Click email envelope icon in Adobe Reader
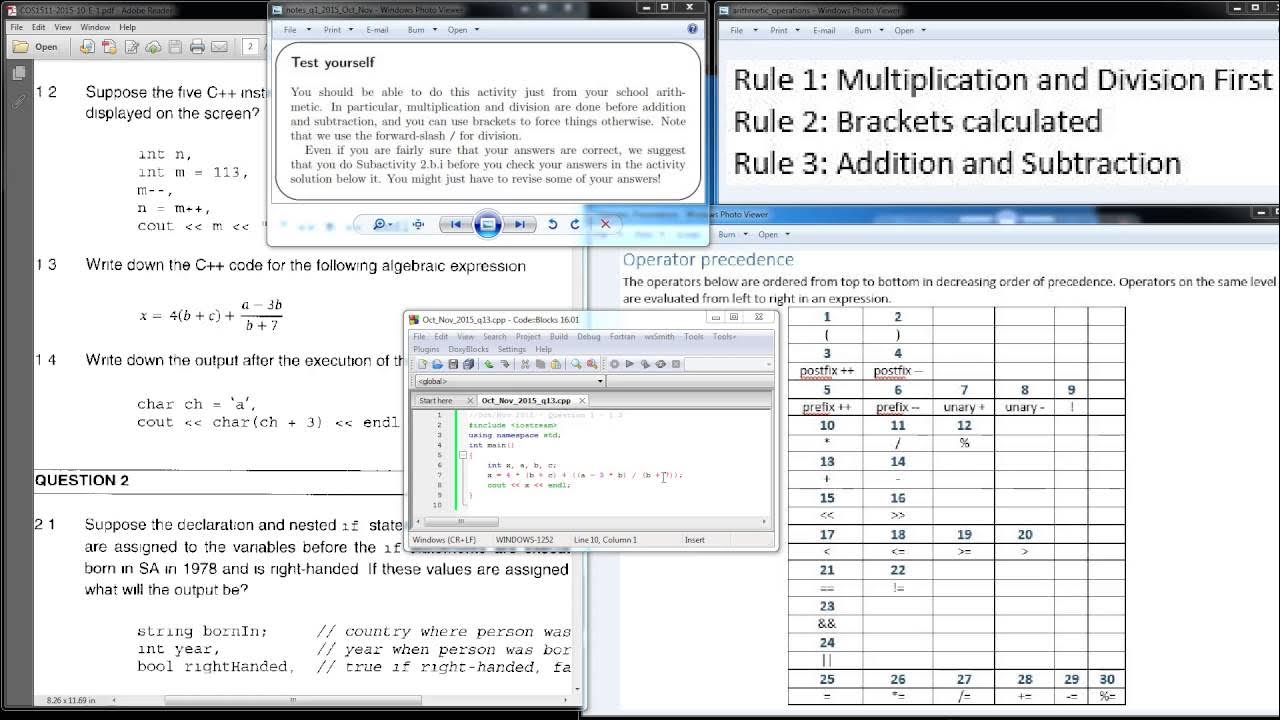 click(219, 47)
